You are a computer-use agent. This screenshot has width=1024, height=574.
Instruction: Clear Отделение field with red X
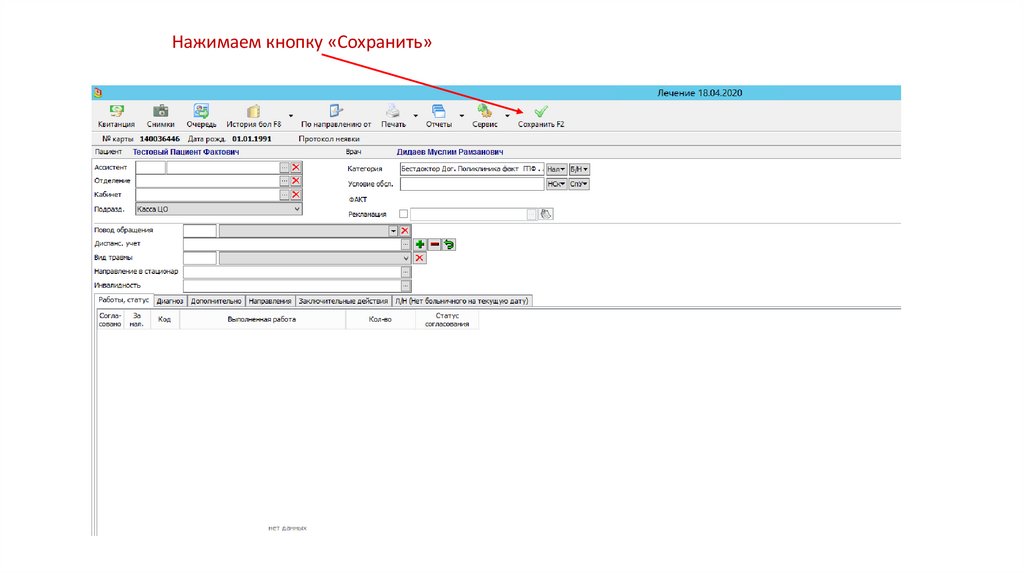[x=296, y=181]
